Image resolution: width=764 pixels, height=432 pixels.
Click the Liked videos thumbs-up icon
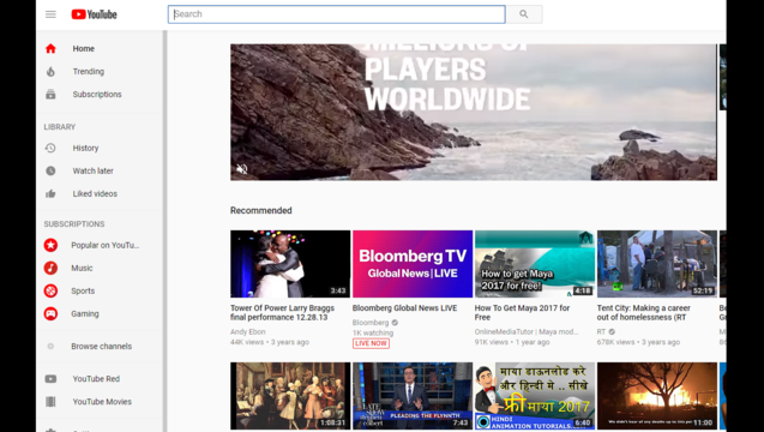[x=51, y=194]
